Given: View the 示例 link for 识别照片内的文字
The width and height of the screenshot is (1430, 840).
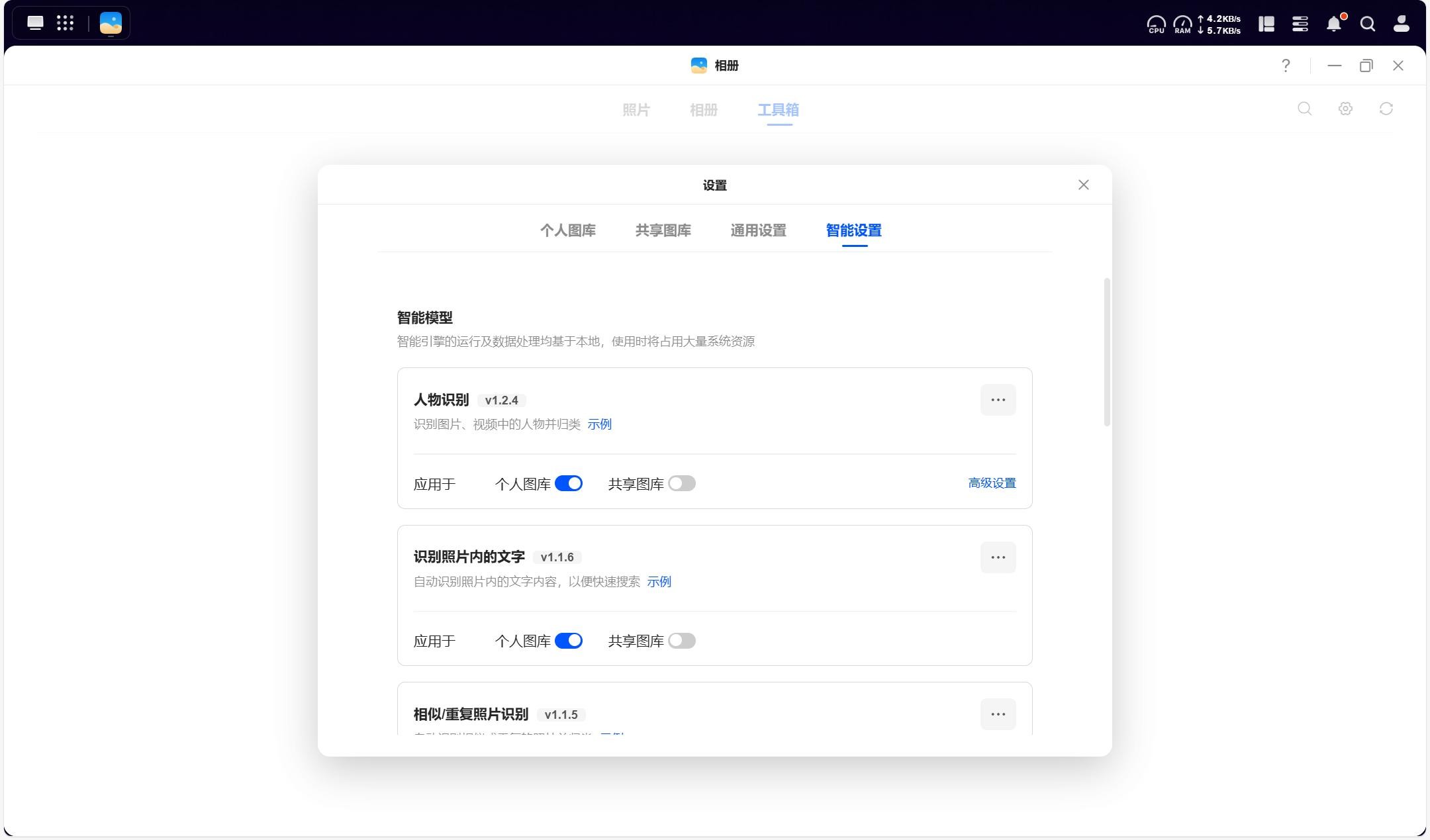Looking at the screenshot, I should [x=659, y=582].
